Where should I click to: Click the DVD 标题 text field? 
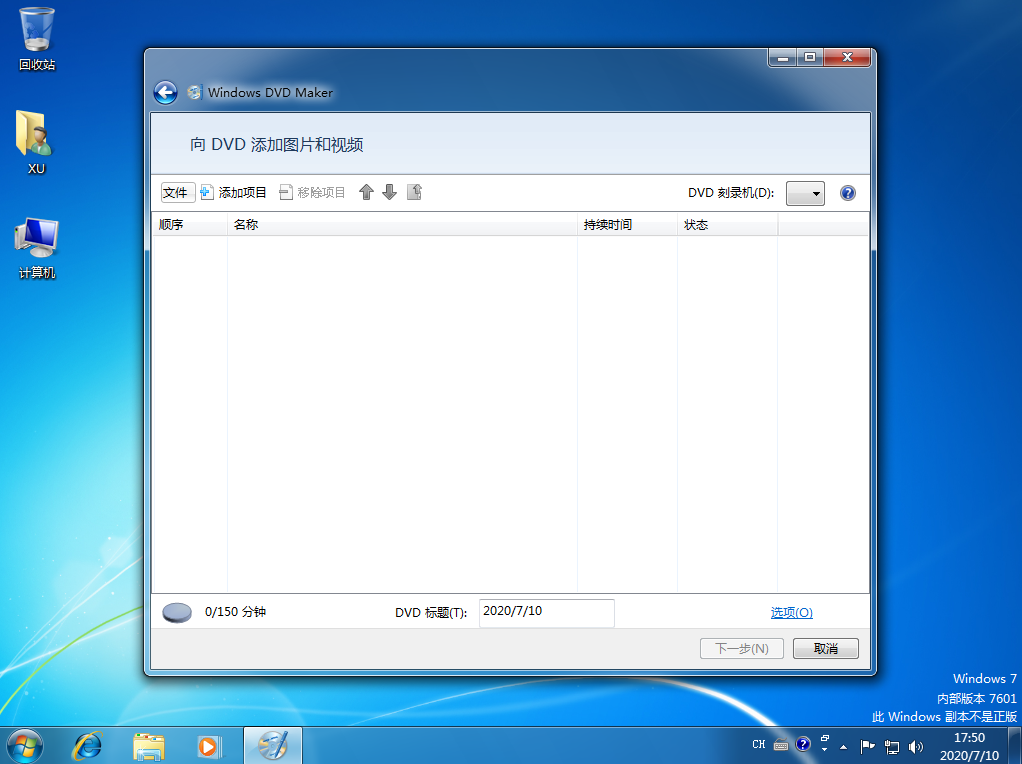(547, 613)
